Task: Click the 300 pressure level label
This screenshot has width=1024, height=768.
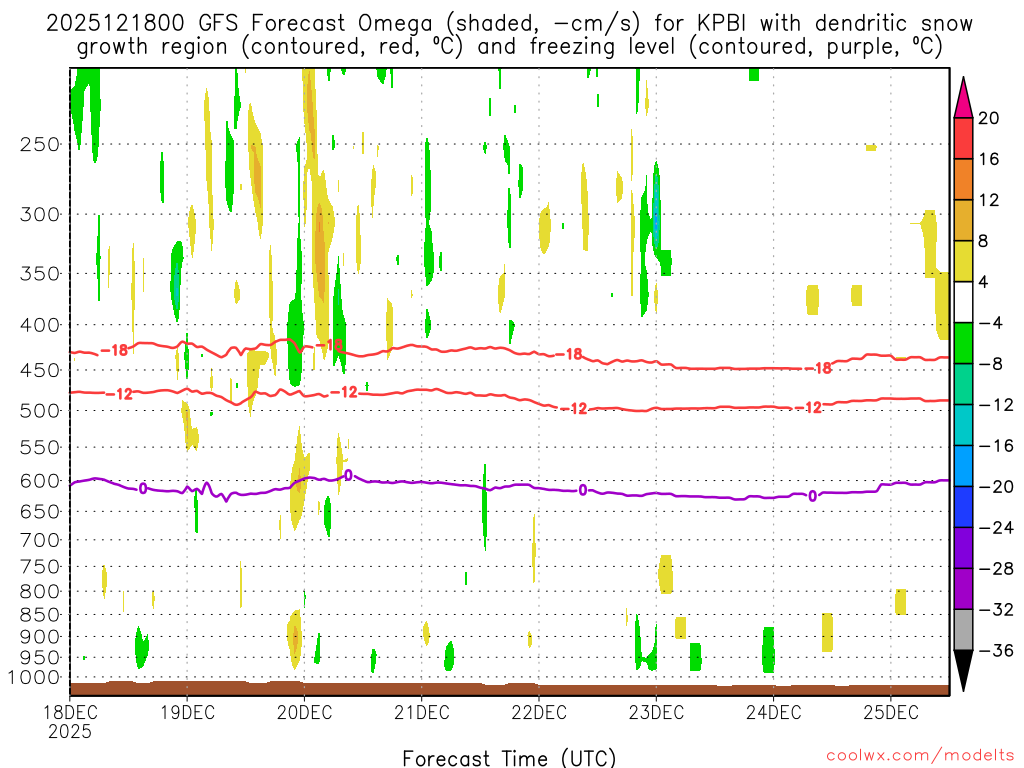Action: [40, 214]
